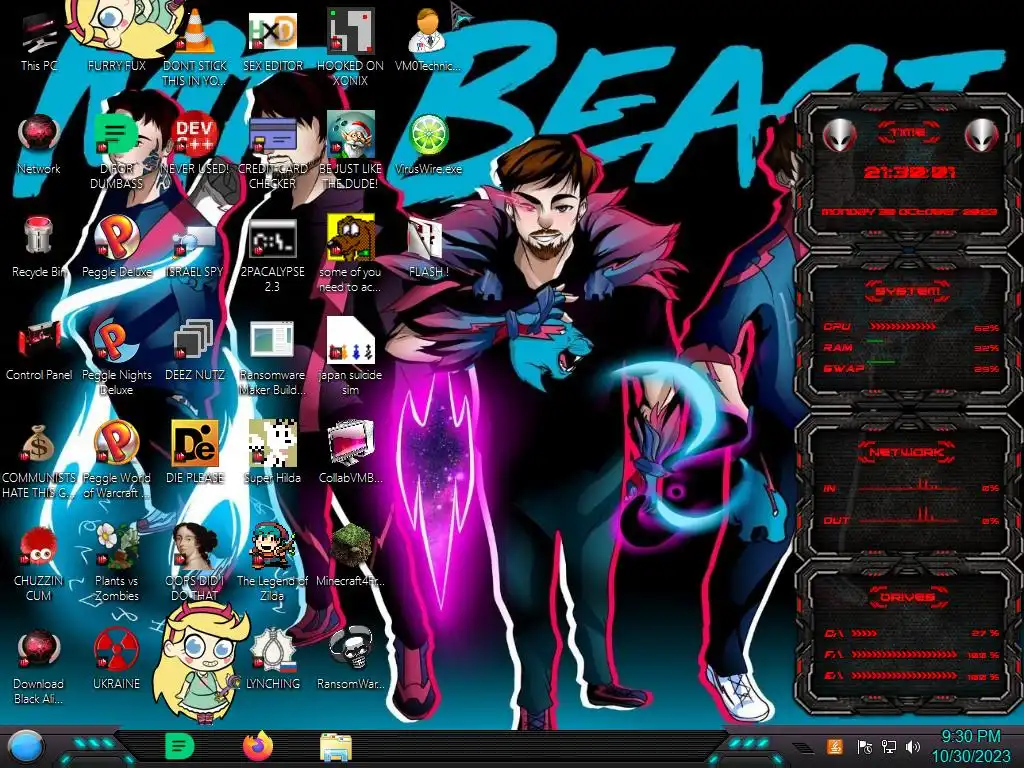Screen dimensions: 1024x768
Task: Open the green pinned app in taskbar
Action: click(x=180, y=746)
